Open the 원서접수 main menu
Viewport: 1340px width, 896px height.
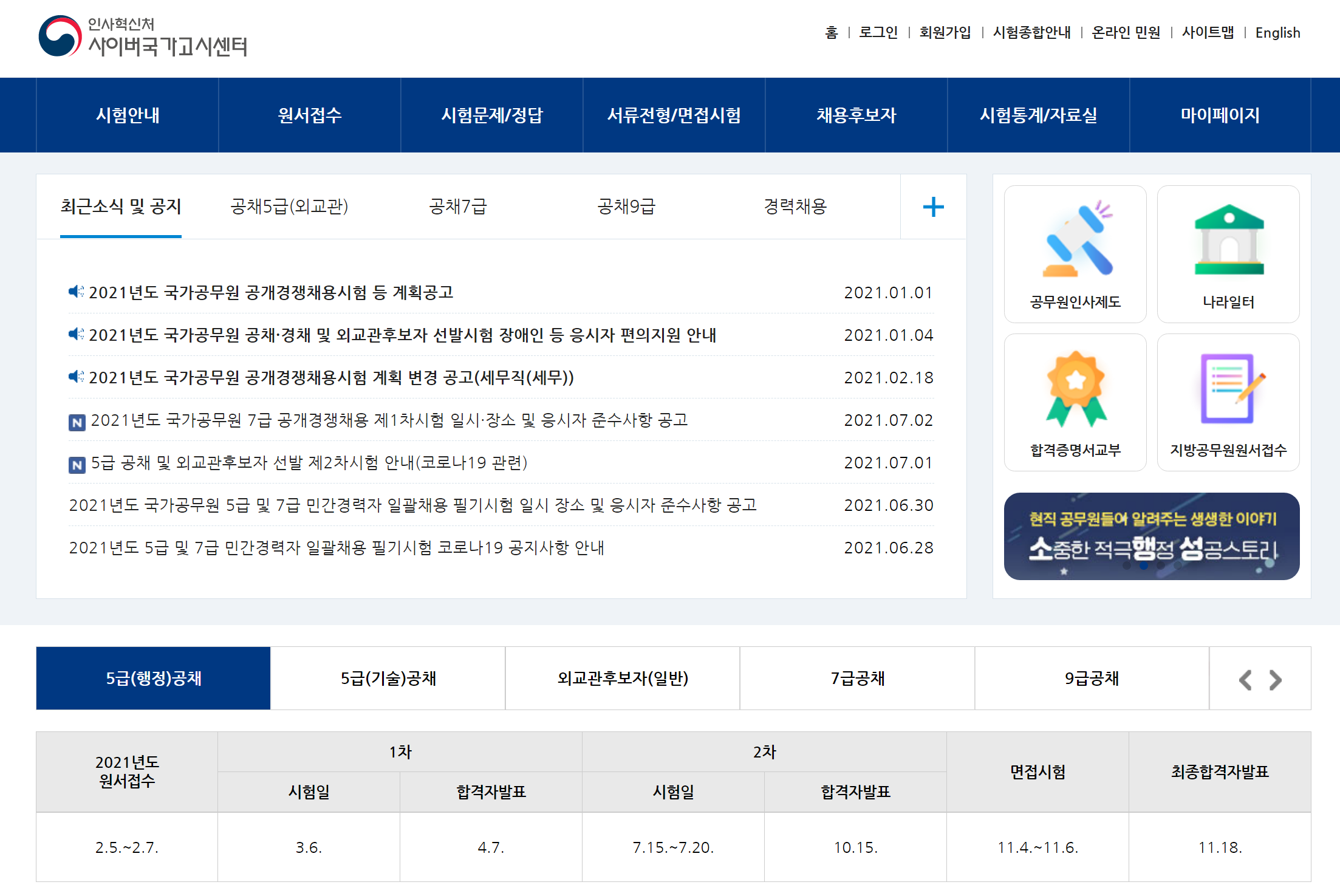click(x=310, y=115)
